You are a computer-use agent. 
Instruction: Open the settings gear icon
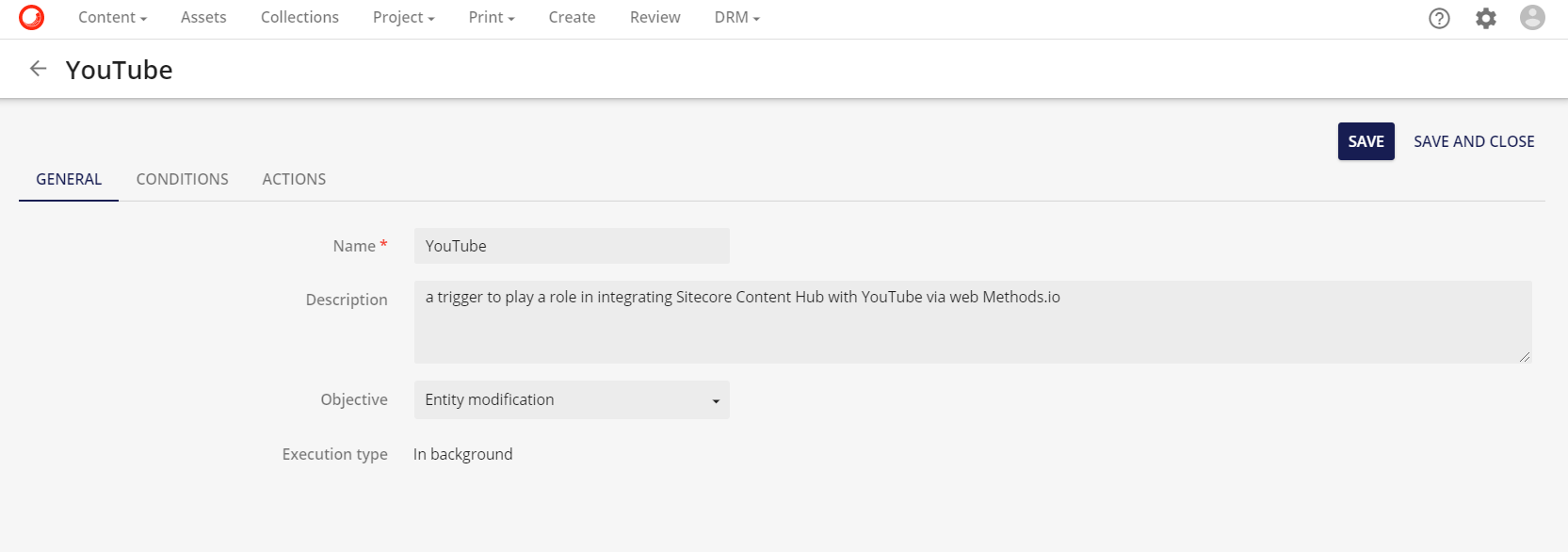click(x=1486, y=18)
